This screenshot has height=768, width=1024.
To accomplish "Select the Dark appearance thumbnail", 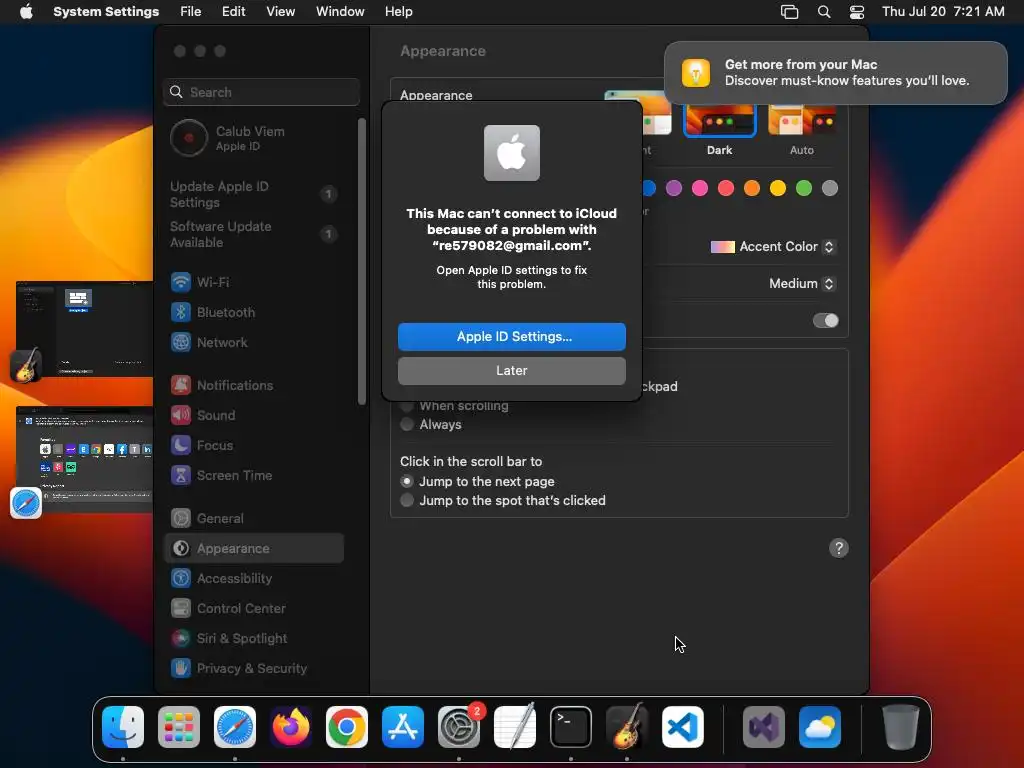I will pyautogui.click(x=720, y=120).
